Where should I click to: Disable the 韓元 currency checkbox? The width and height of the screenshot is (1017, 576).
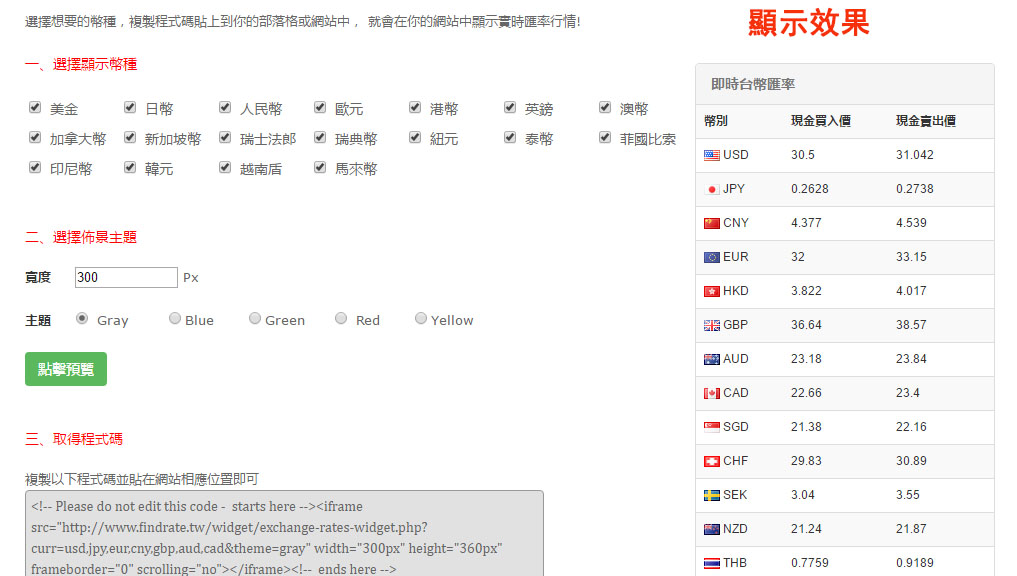pos(130,167)
